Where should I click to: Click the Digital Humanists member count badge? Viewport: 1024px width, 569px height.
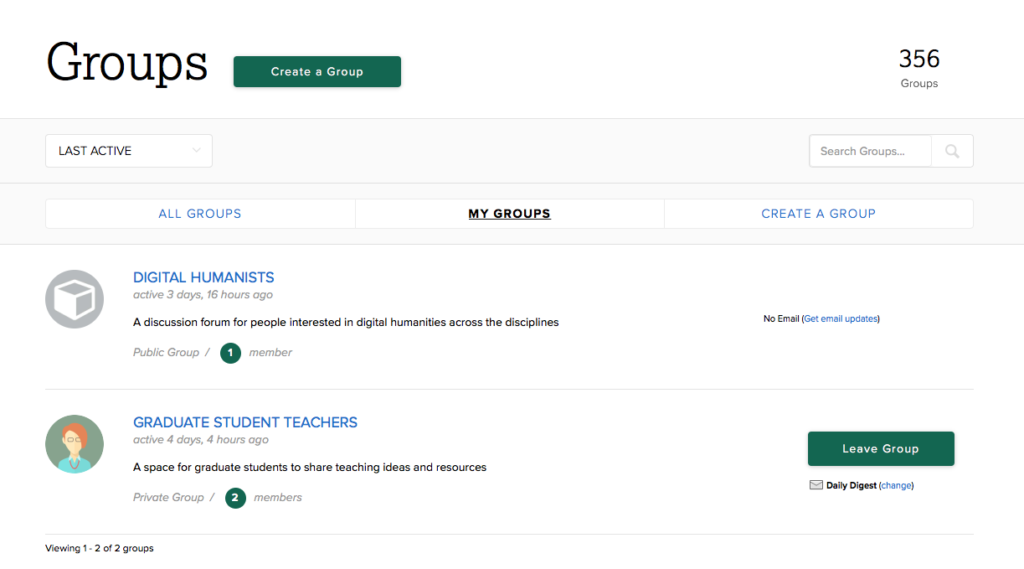pyautogui.click(x=231, y=353)
